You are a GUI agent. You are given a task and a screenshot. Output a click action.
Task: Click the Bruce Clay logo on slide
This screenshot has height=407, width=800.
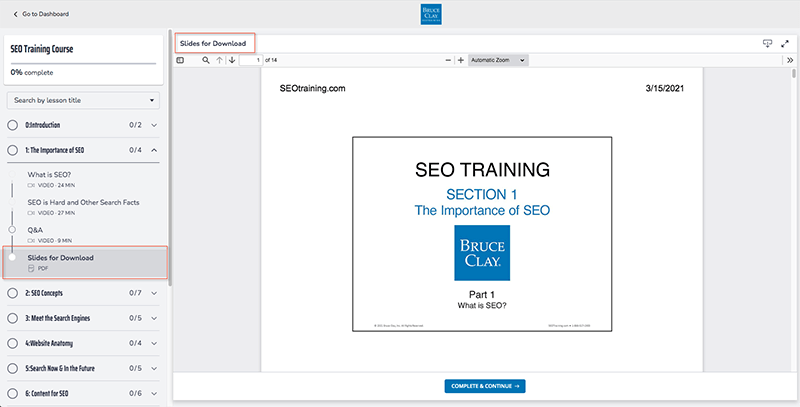click(482, 253)
